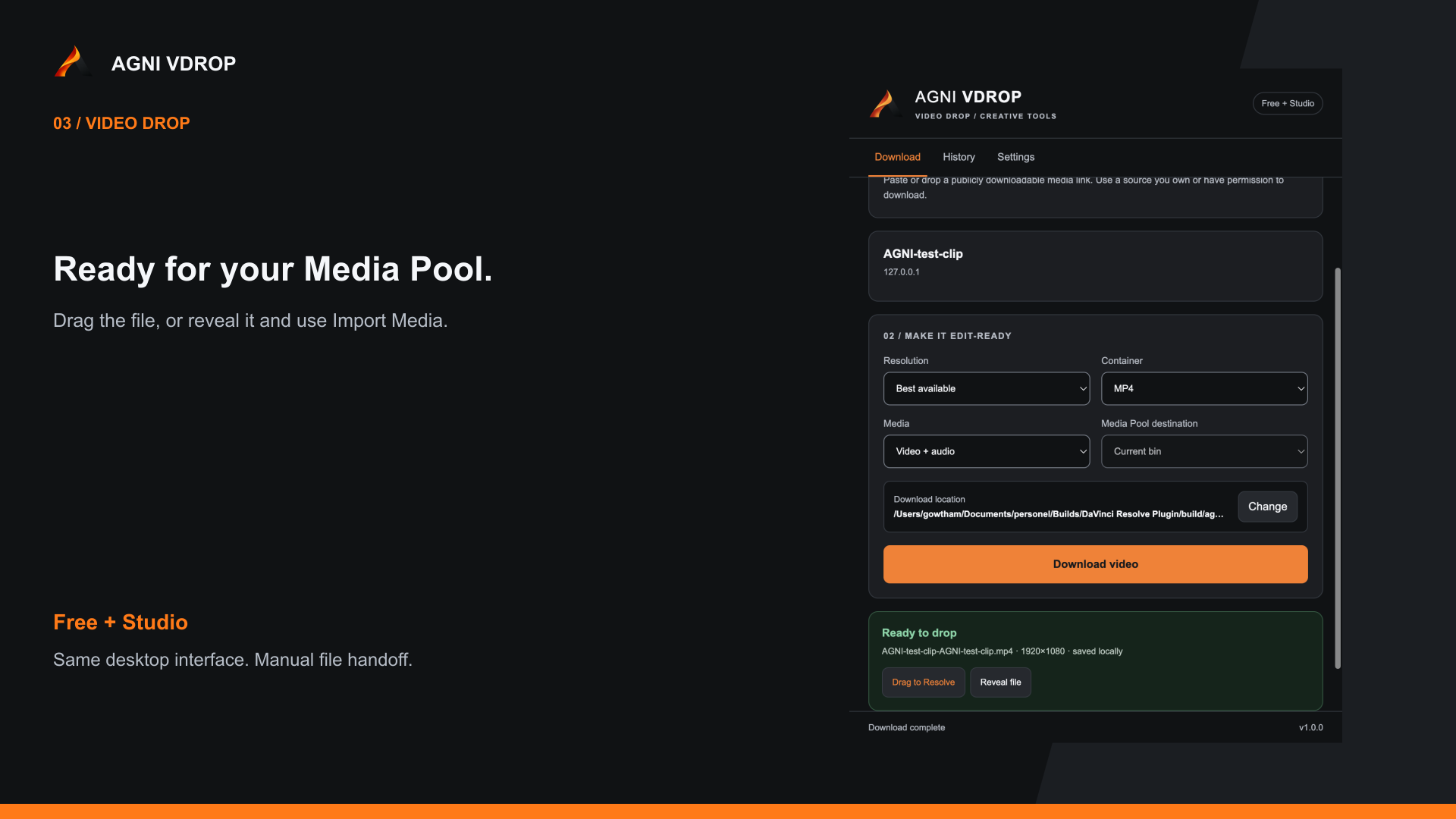Open the Container dropdown set to MP4
Viewport: 1456px width, 819px height.
1204,388
